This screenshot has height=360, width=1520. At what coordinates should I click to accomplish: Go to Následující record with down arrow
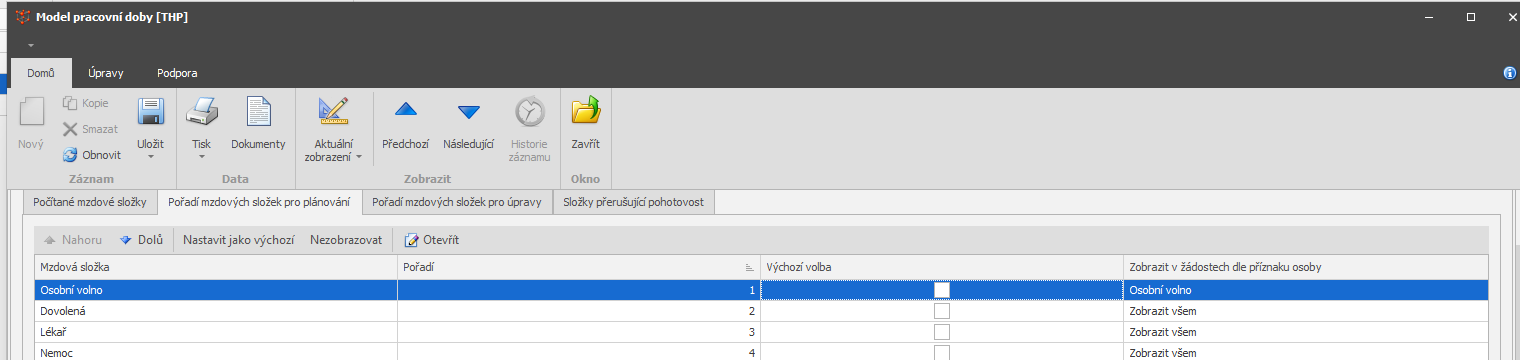pyautogui.click(x=468, y=111)
